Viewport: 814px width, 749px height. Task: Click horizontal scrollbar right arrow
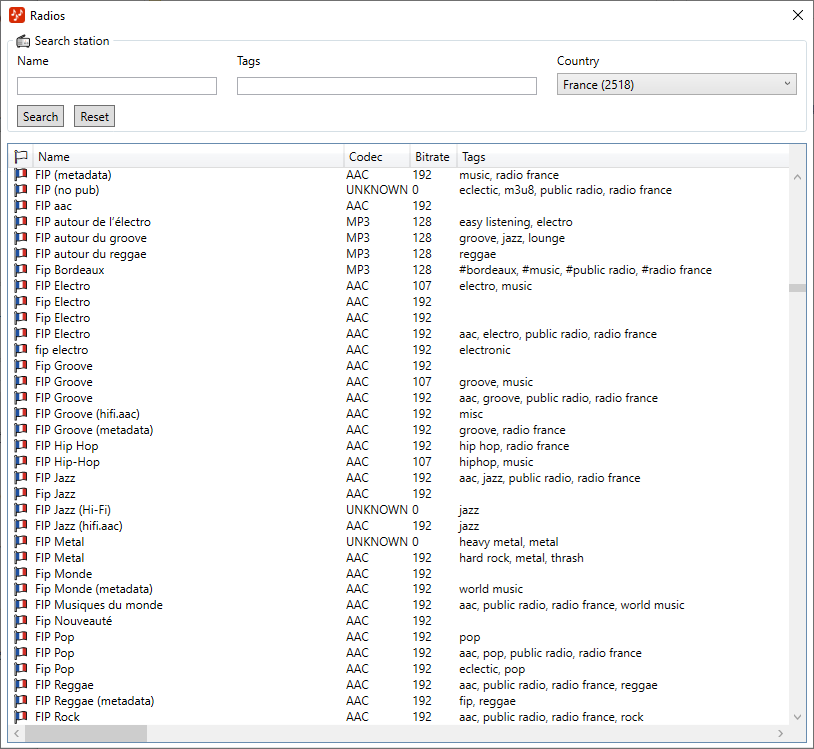pos(780,733)
